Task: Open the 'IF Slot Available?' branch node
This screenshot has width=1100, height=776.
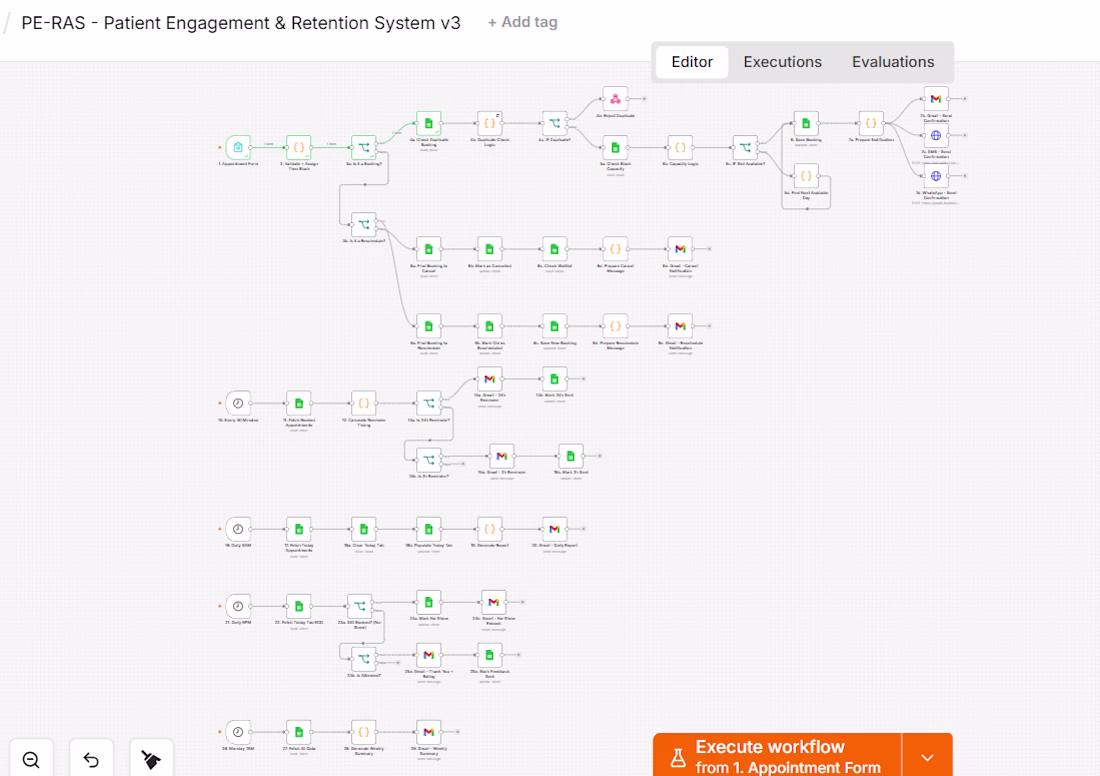Action: pos(745,147)
